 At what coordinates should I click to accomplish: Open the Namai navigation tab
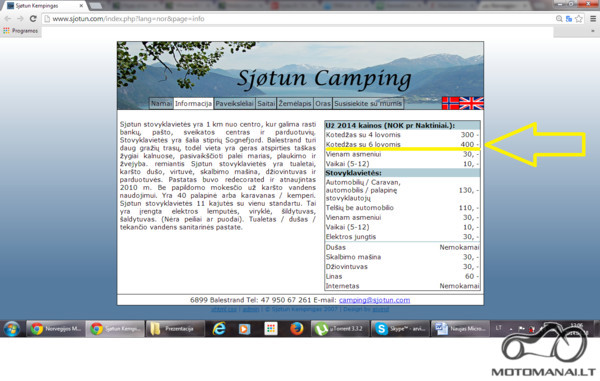pyautogui.click(x=161, y=103)
